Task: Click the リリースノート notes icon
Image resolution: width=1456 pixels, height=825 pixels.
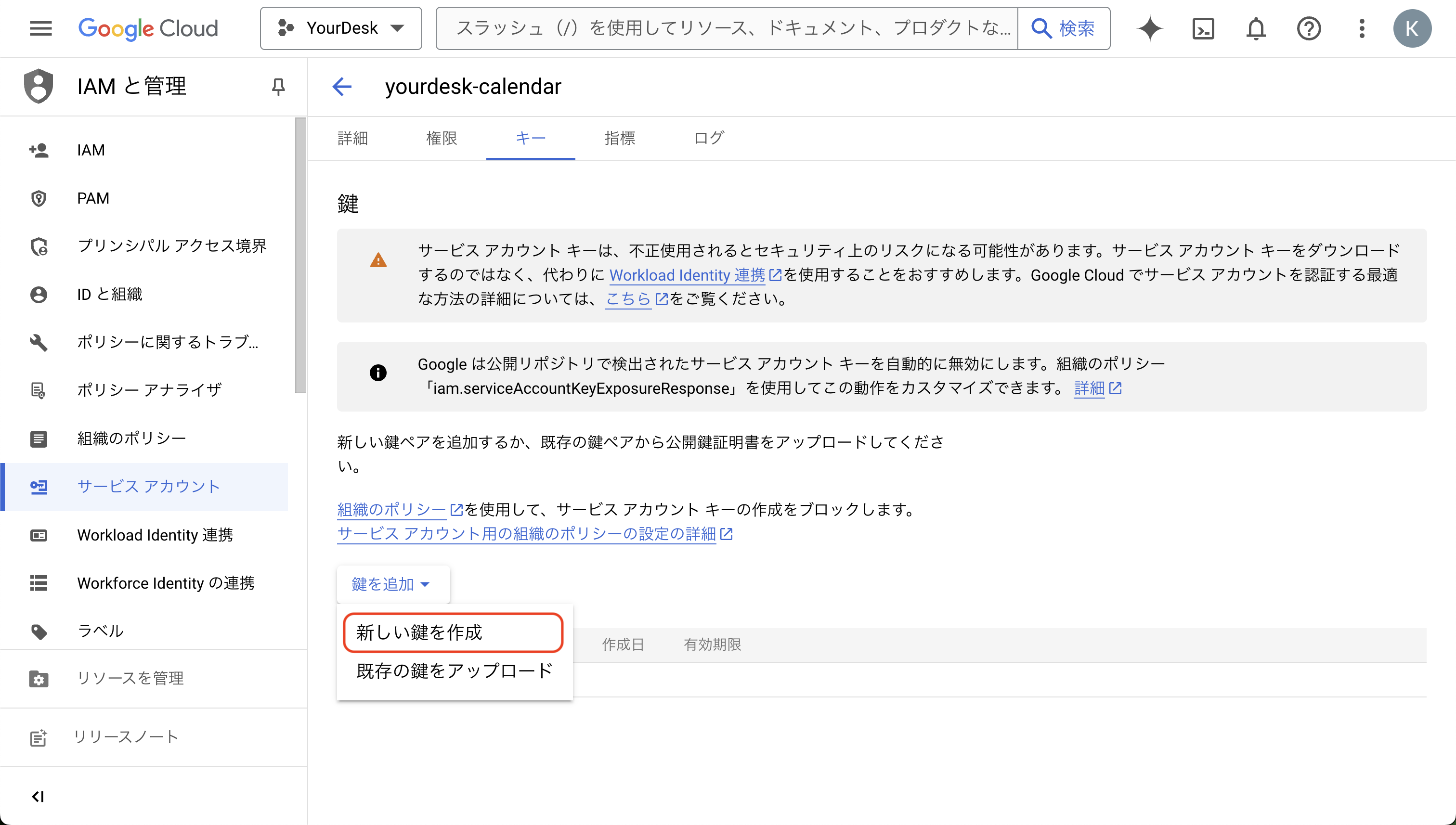Action: pos(39,738)
